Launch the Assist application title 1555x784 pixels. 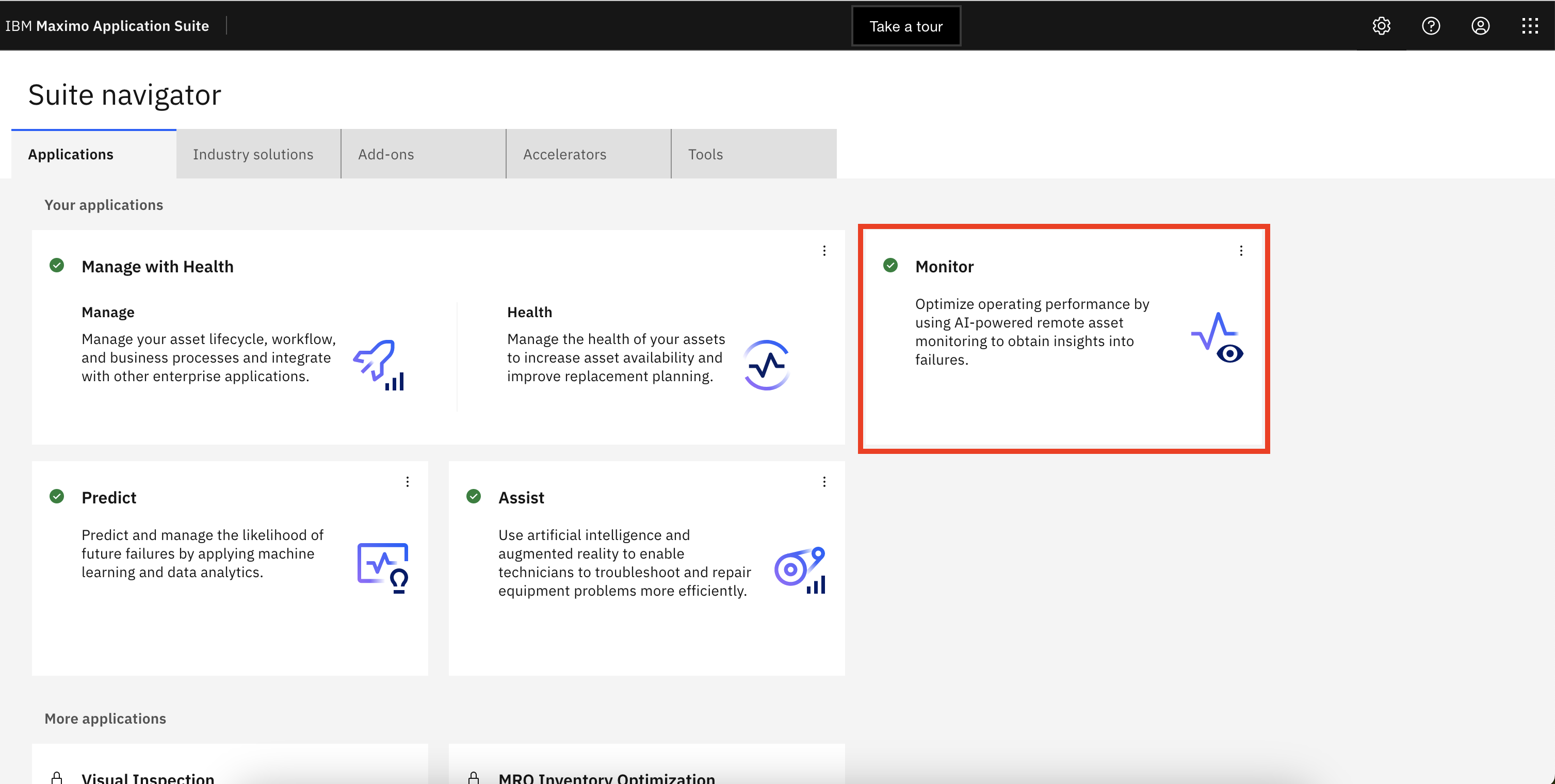[x=521, y=498]
